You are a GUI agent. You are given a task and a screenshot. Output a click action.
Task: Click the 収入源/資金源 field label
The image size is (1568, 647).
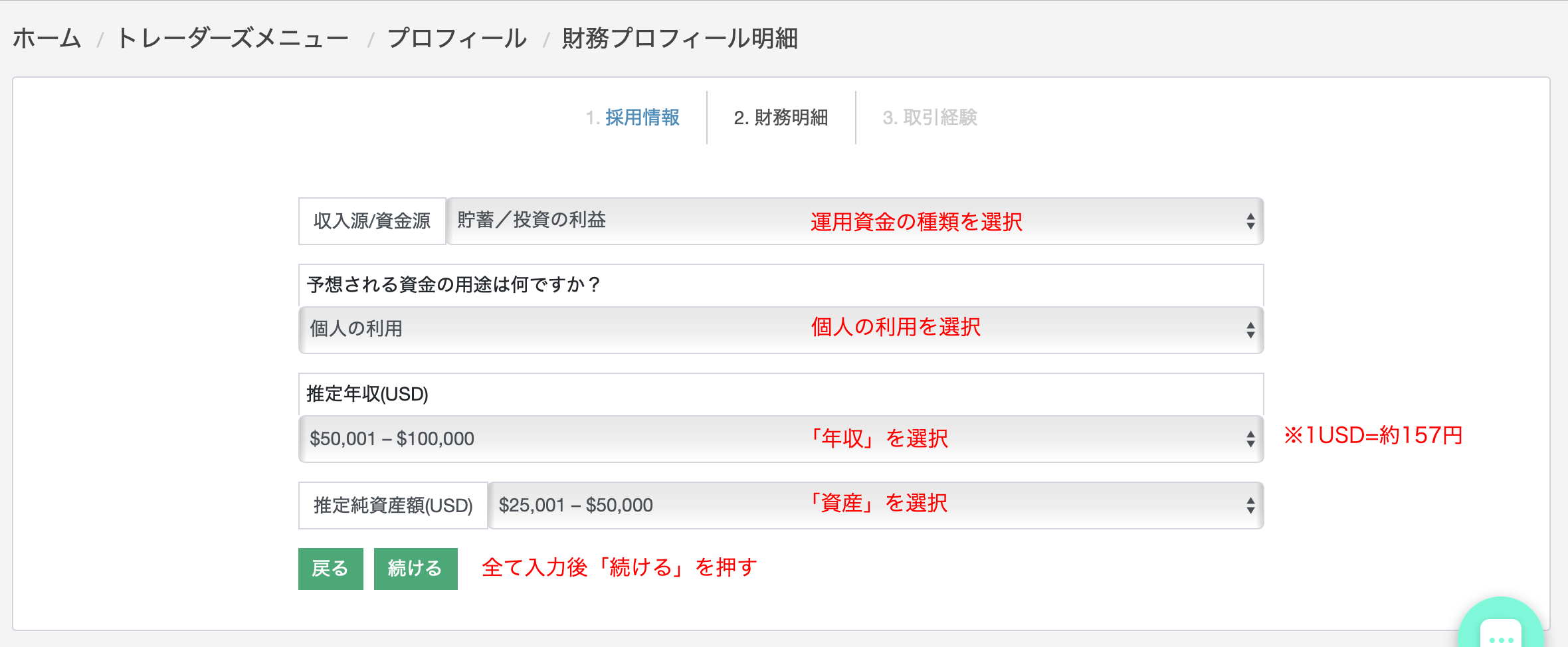372,221
